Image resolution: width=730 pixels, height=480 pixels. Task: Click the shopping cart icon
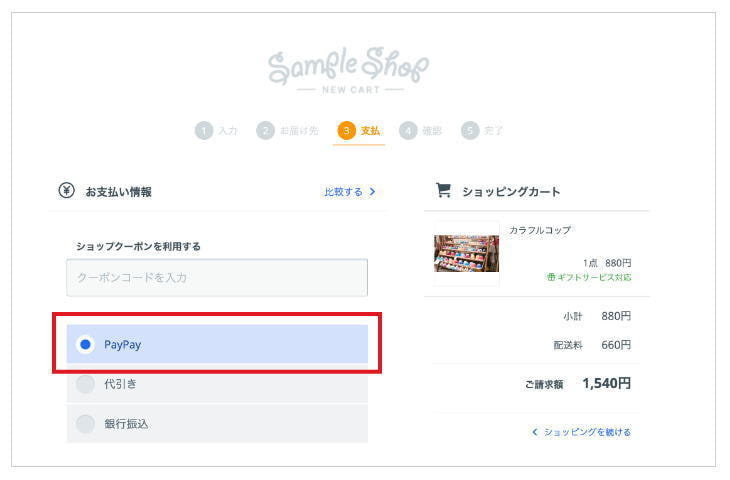[x=443, y=190]
